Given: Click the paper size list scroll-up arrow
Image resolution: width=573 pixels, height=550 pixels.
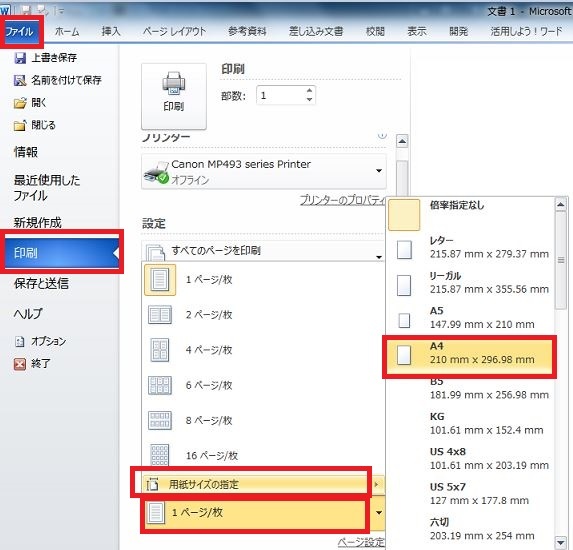Looking at the screenshot, I should (561, 205).
